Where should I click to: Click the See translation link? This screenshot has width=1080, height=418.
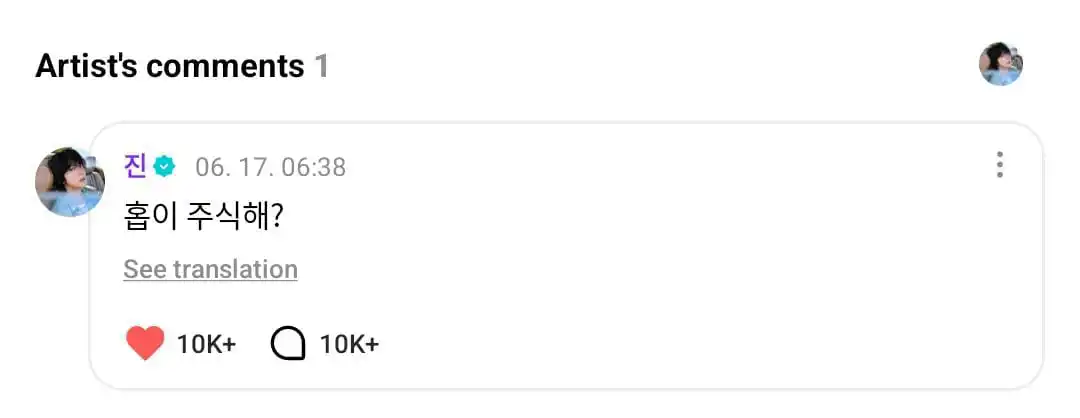point(211,269)
